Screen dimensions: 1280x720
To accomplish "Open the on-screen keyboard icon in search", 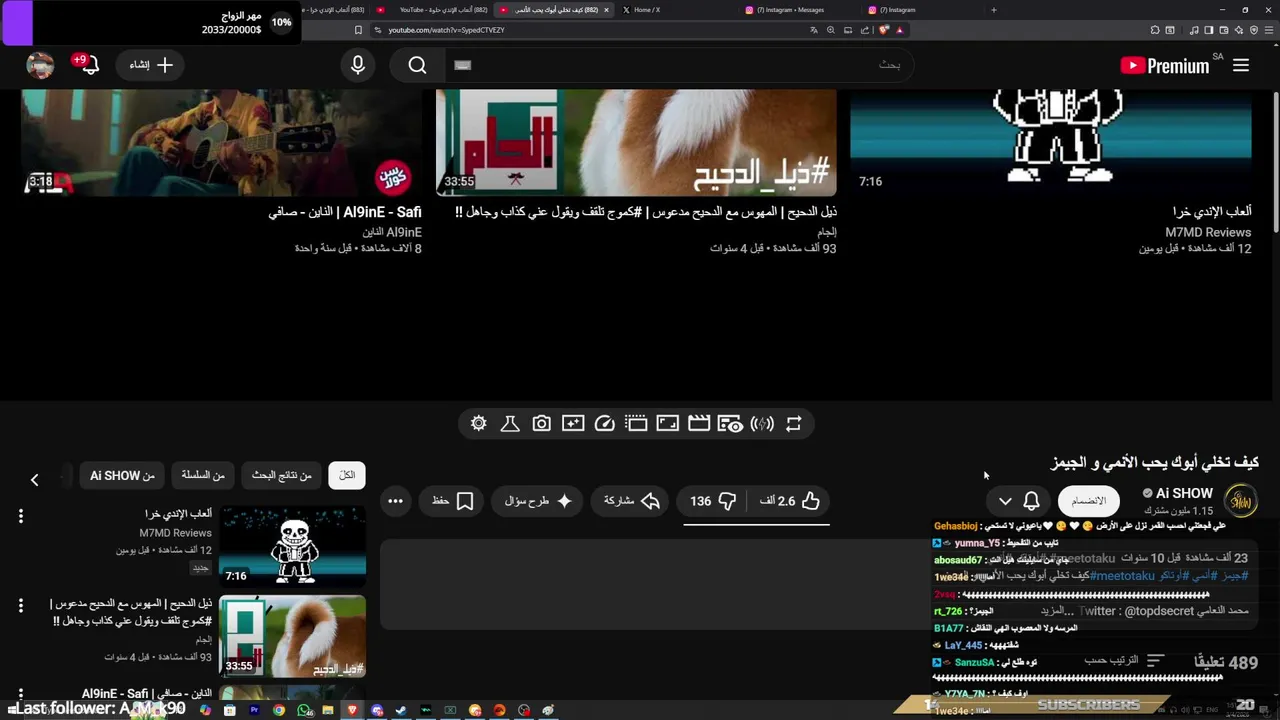I will click(x=462, y=65).
